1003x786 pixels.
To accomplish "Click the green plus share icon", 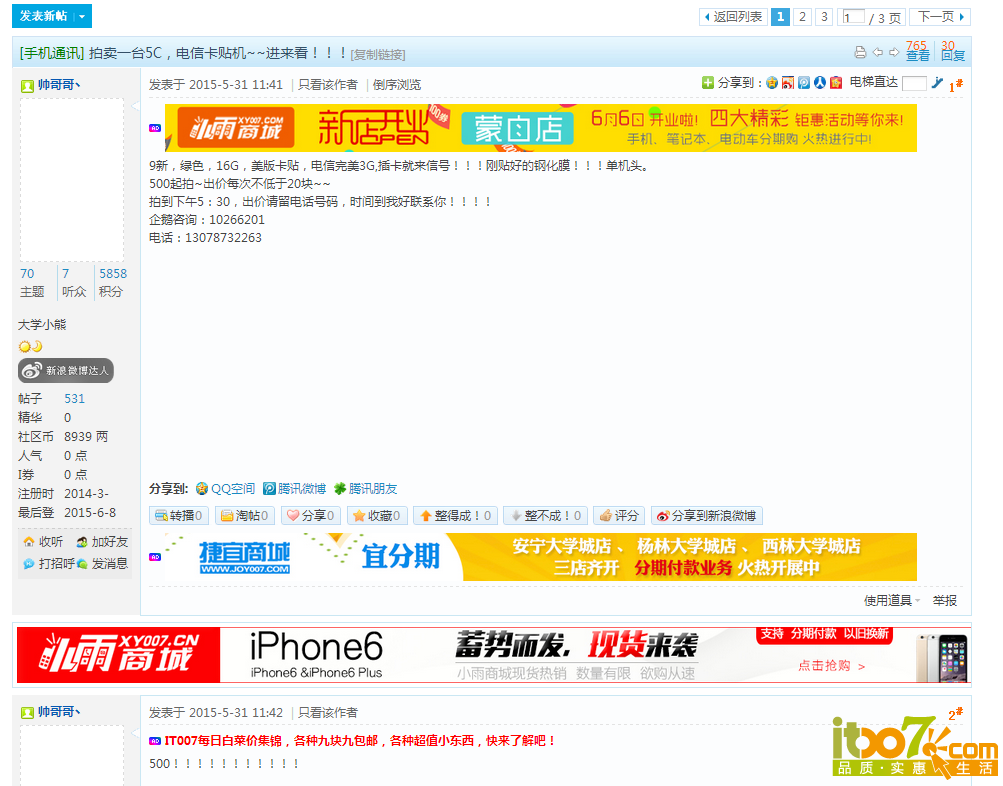I will [x=707, y=83].
